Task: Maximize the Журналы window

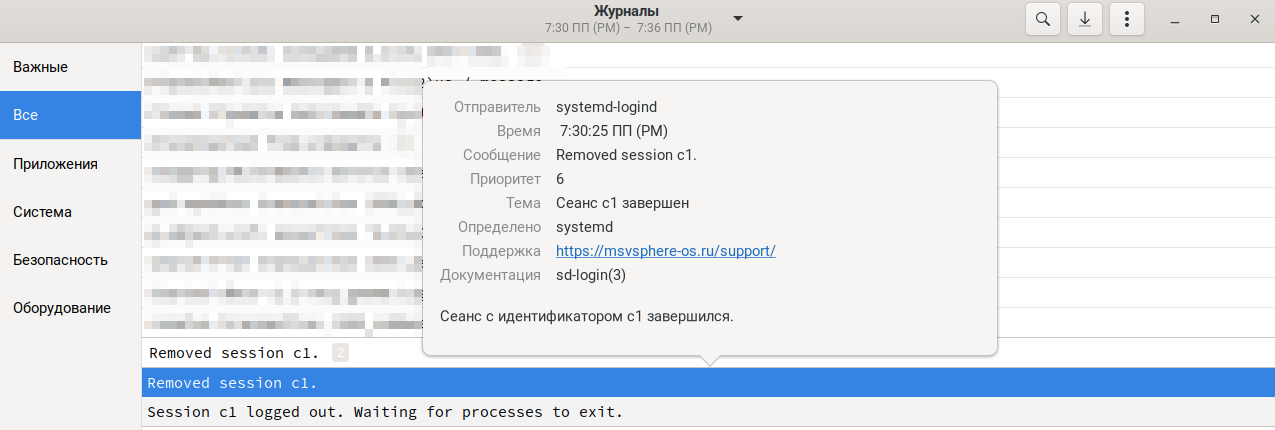Action: pos(1214,19)
